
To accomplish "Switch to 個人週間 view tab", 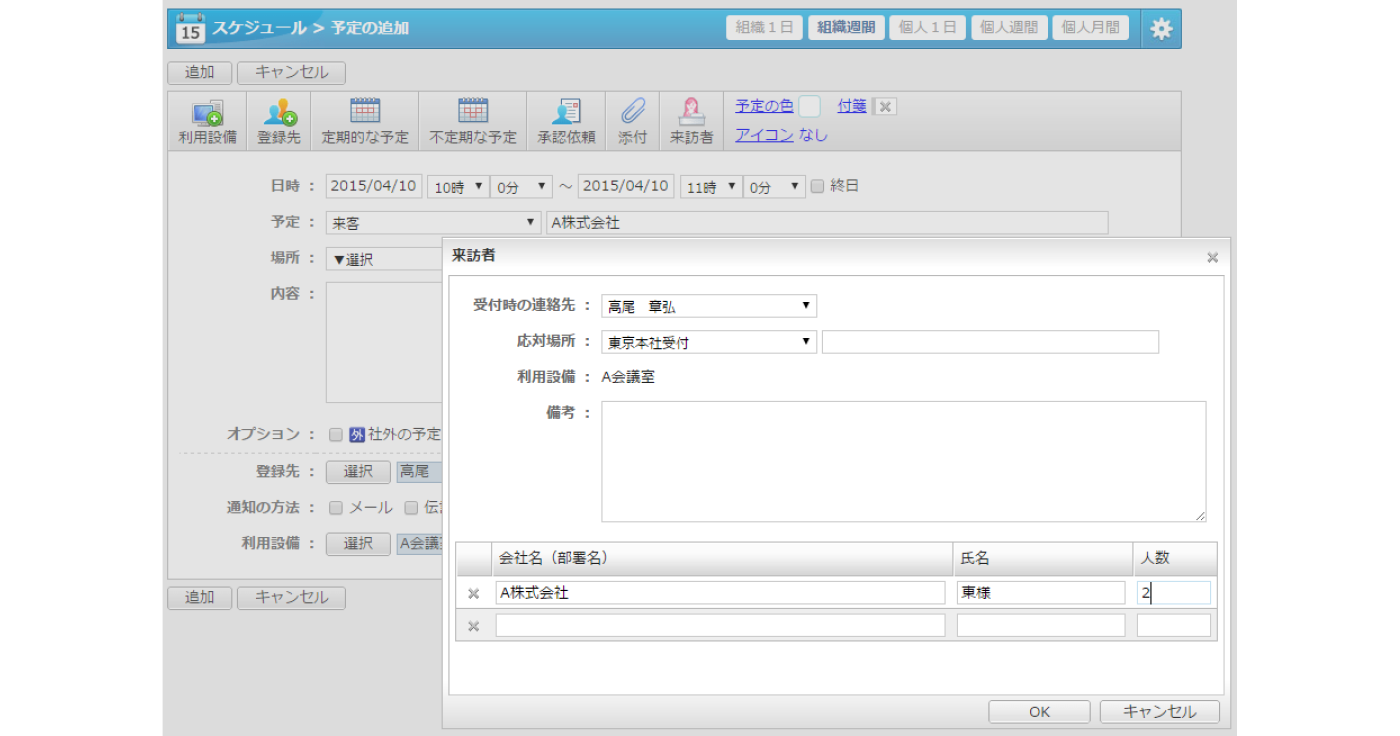I will (1009, 28).
